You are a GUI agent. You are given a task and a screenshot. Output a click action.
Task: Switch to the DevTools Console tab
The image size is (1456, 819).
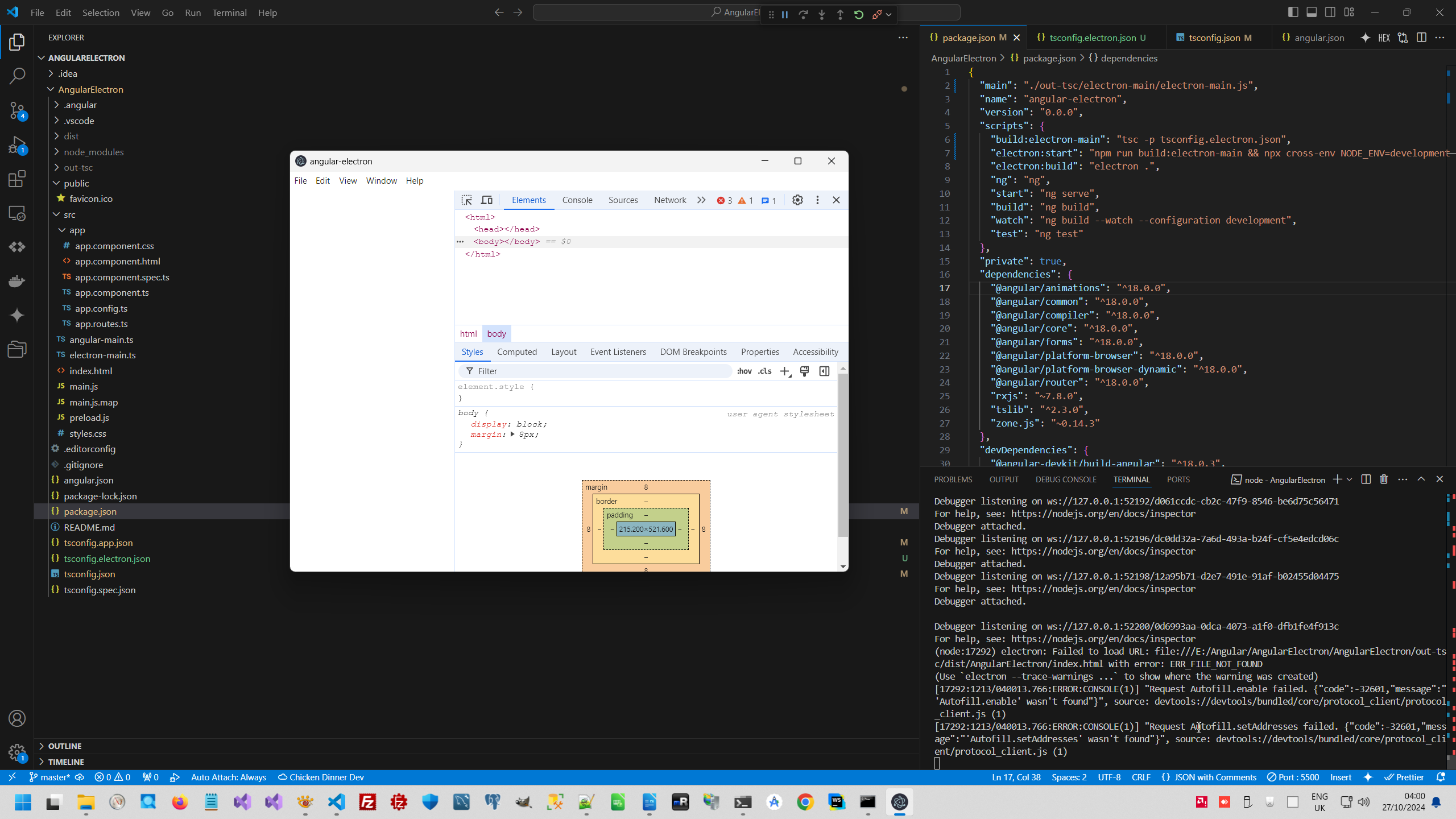577,200
